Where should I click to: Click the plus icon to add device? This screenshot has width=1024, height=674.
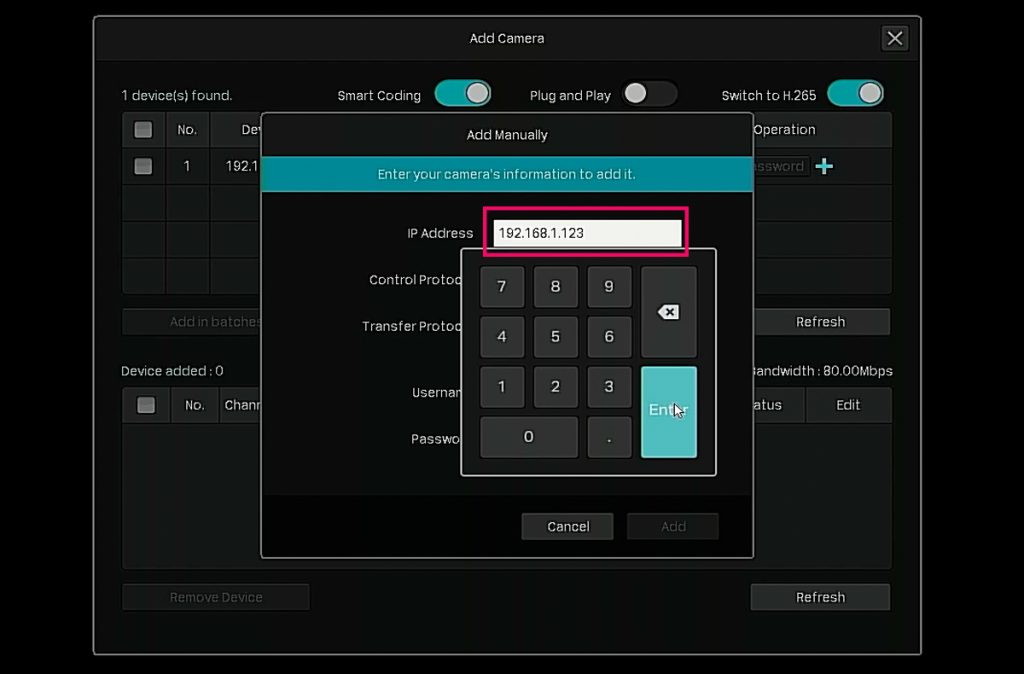824,167
